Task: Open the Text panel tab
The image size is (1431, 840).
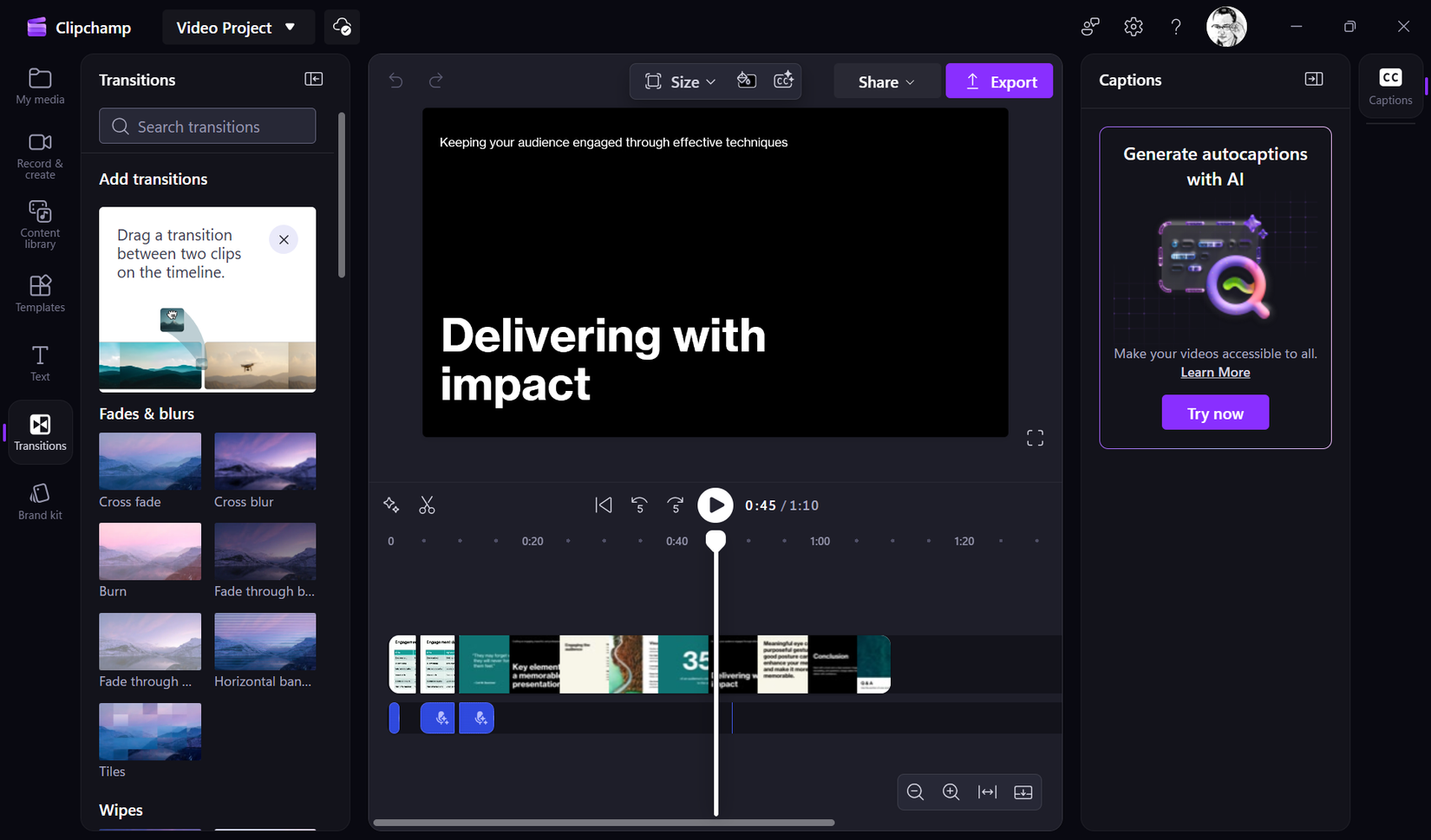Action: [x=39, y=361]
